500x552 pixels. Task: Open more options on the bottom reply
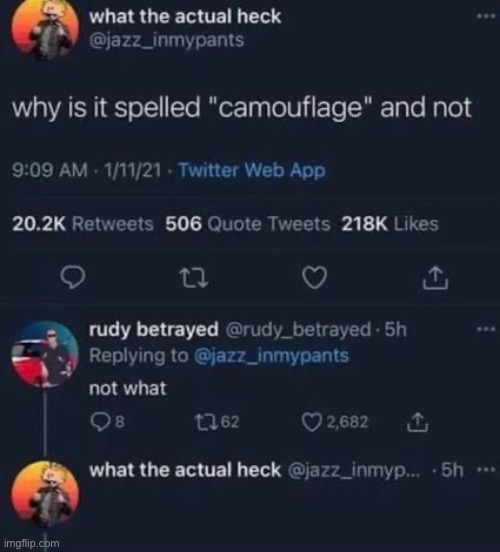click(486, 469)
